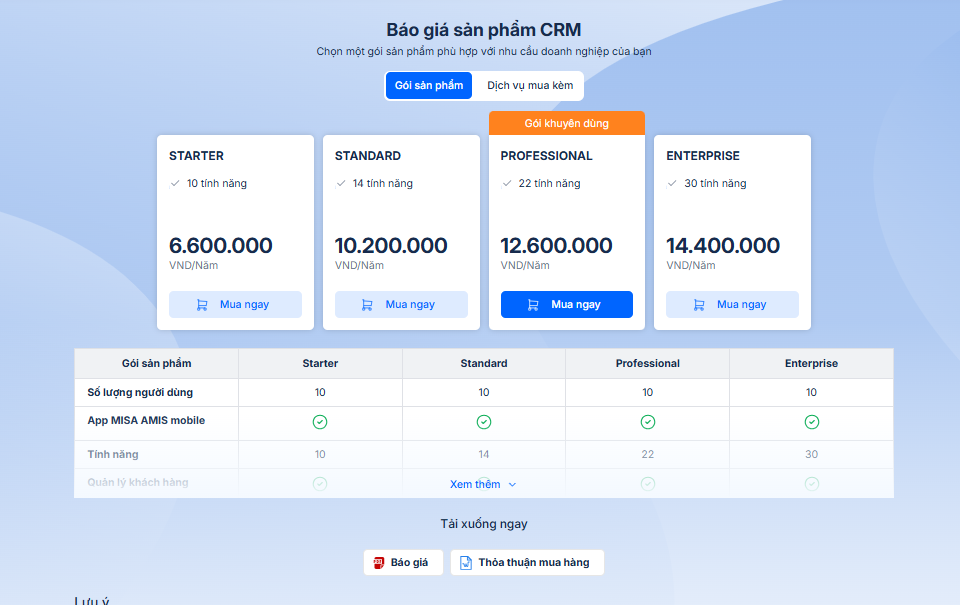Click the 14.400.000 price
The height and width of the screenshot is (605, 960).
click(x=723, y=246)
